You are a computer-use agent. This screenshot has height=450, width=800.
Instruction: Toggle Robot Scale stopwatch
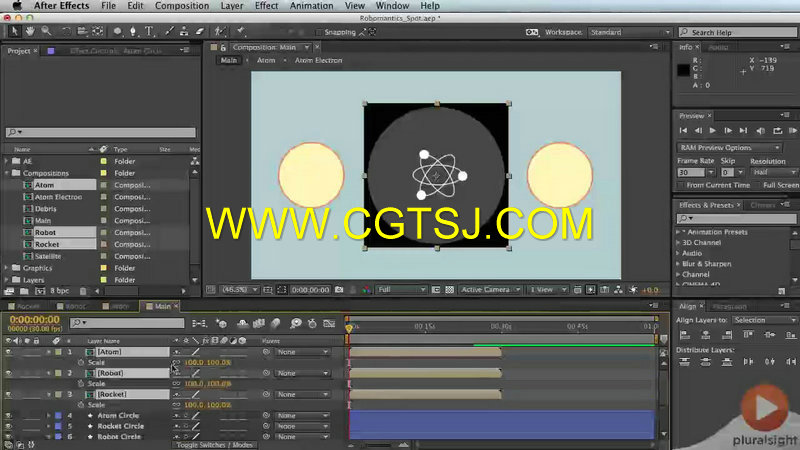pyautogui.click(x=81, y=384)
